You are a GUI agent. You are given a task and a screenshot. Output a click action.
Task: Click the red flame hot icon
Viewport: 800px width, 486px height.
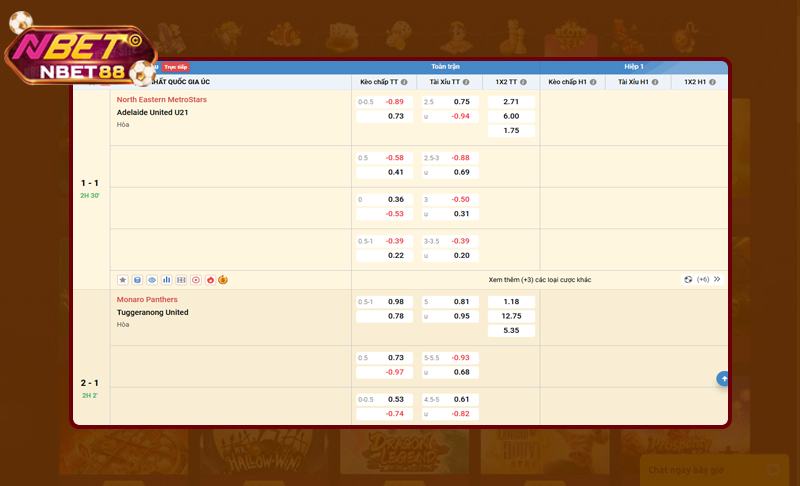coord(209,280)
